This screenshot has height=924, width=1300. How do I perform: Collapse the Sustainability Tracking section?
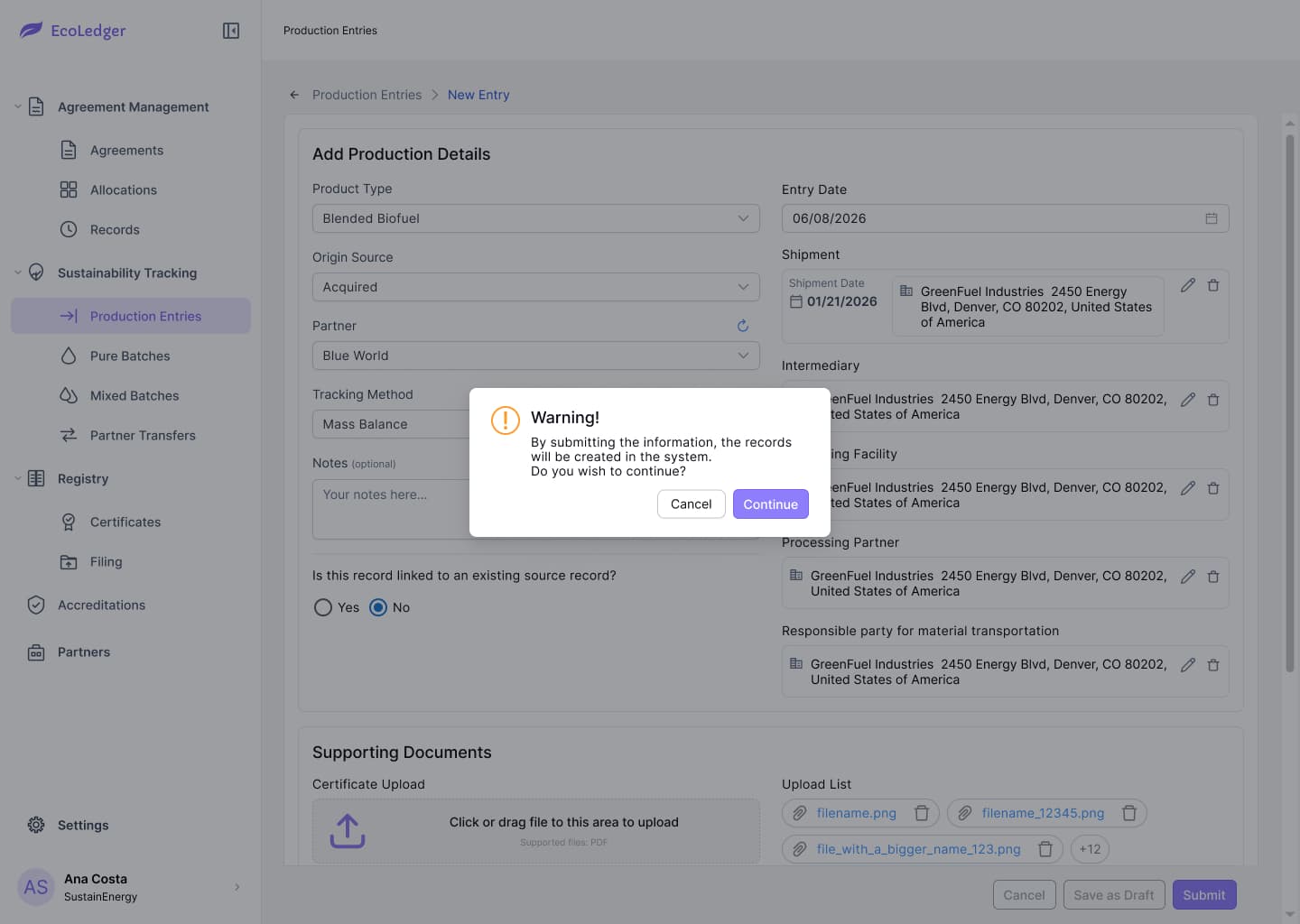pos(18,273)
